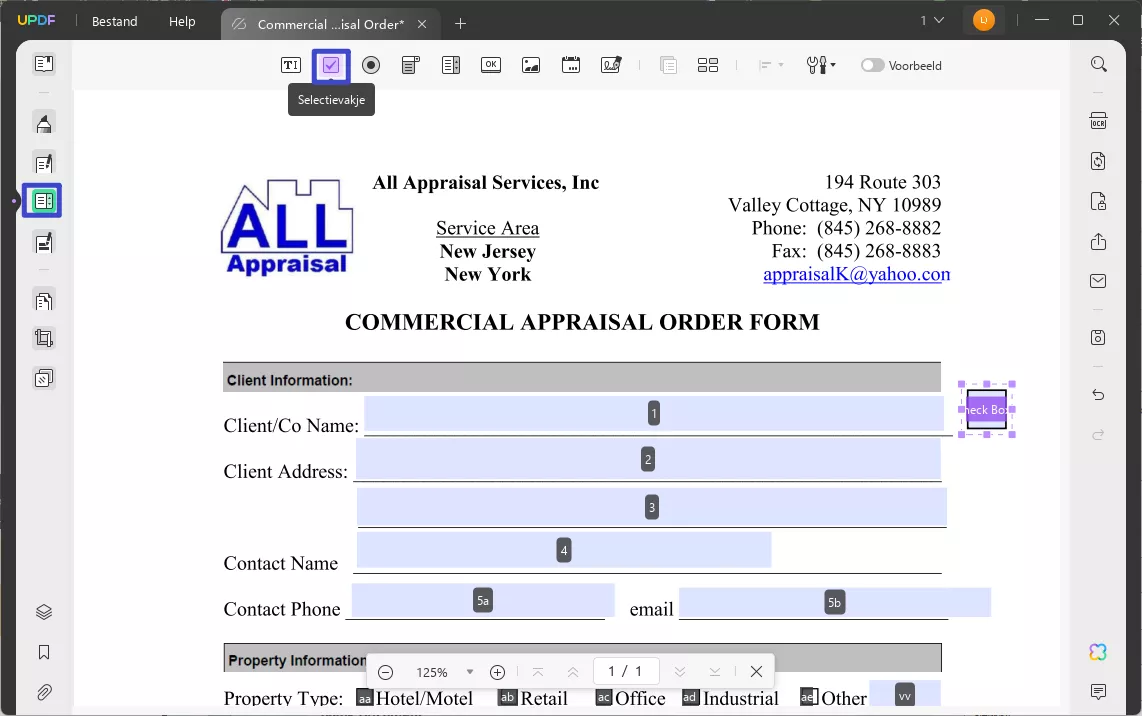Image resolution: width=1142 pixels, height=716 pixels.
Task: Click the appraisalK@yahoo.com email link
Action: 856,275
